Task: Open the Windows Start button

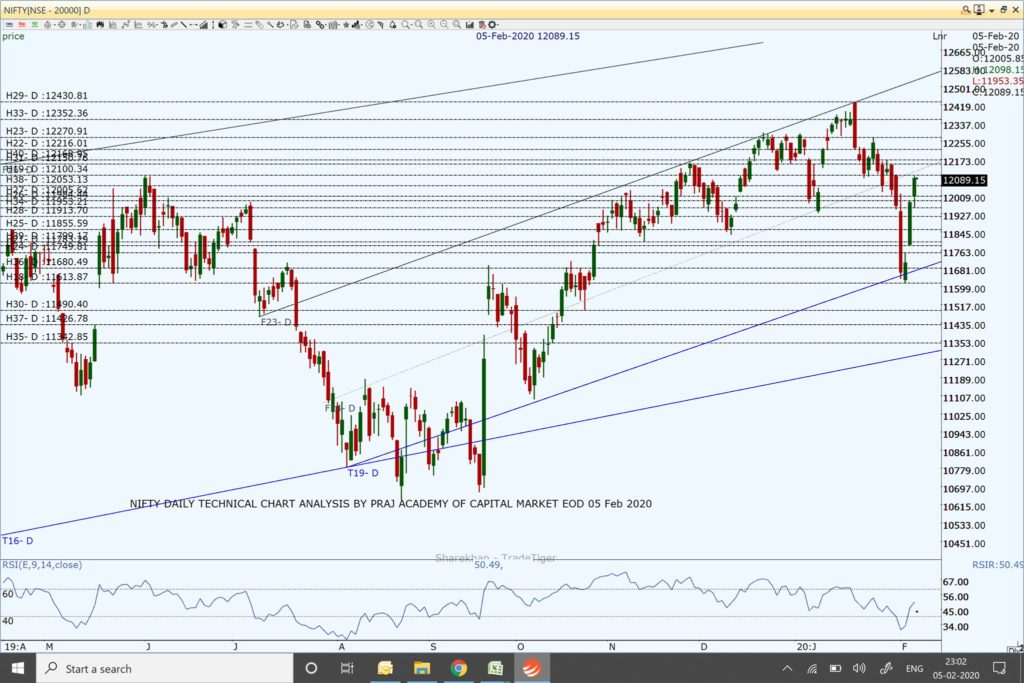Action: (x=18, y=668)
